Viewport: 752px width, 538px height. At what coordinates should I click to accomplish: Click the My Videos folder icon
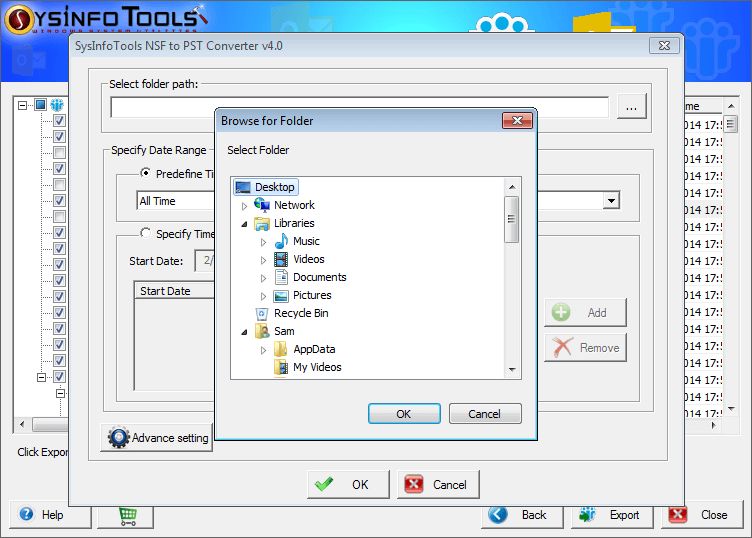click(x=281, y=367)
